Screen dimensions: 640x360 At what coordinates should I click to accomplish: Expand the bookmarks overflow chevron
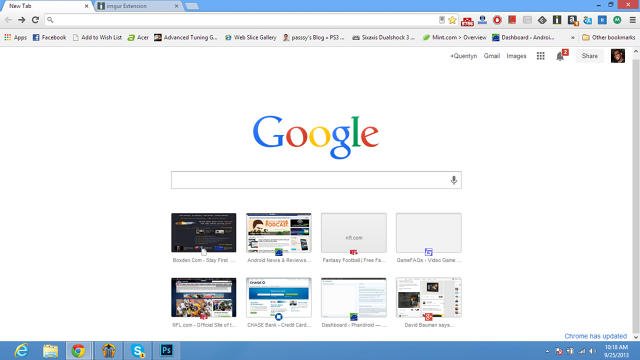pyautogui.click(x=573, y=37)
